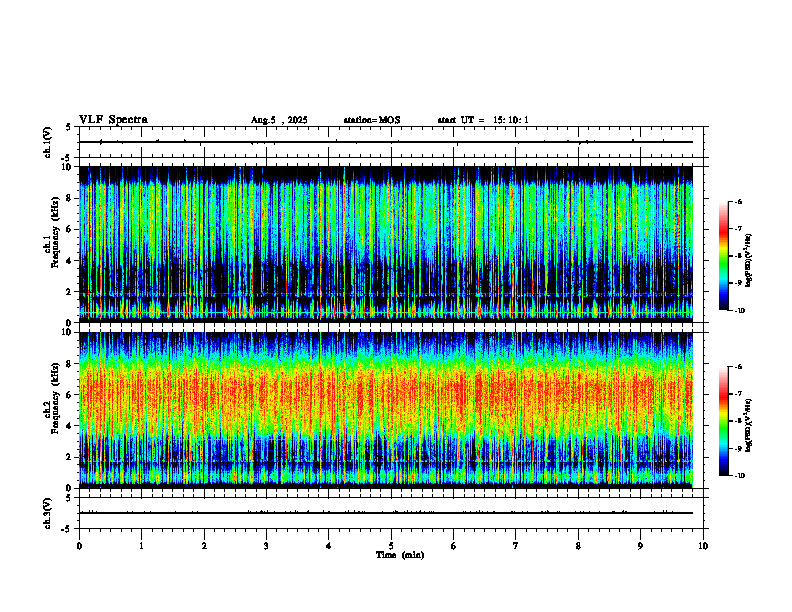Click time axis tick label "9"

pyautogui.click(x=640, y=546)
